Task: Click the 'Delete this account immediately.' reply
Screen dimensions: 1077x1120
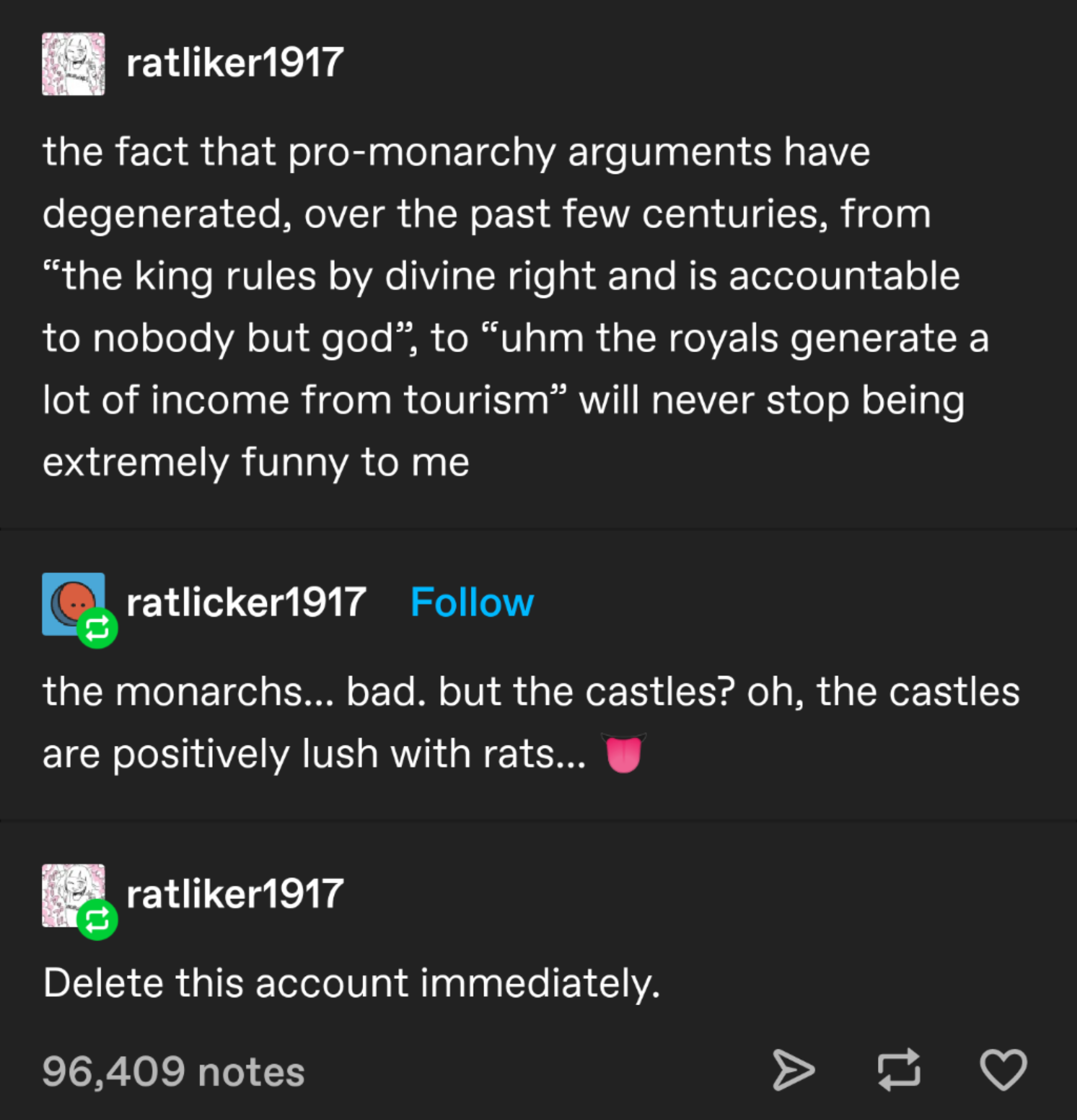Action: point(352,983)
